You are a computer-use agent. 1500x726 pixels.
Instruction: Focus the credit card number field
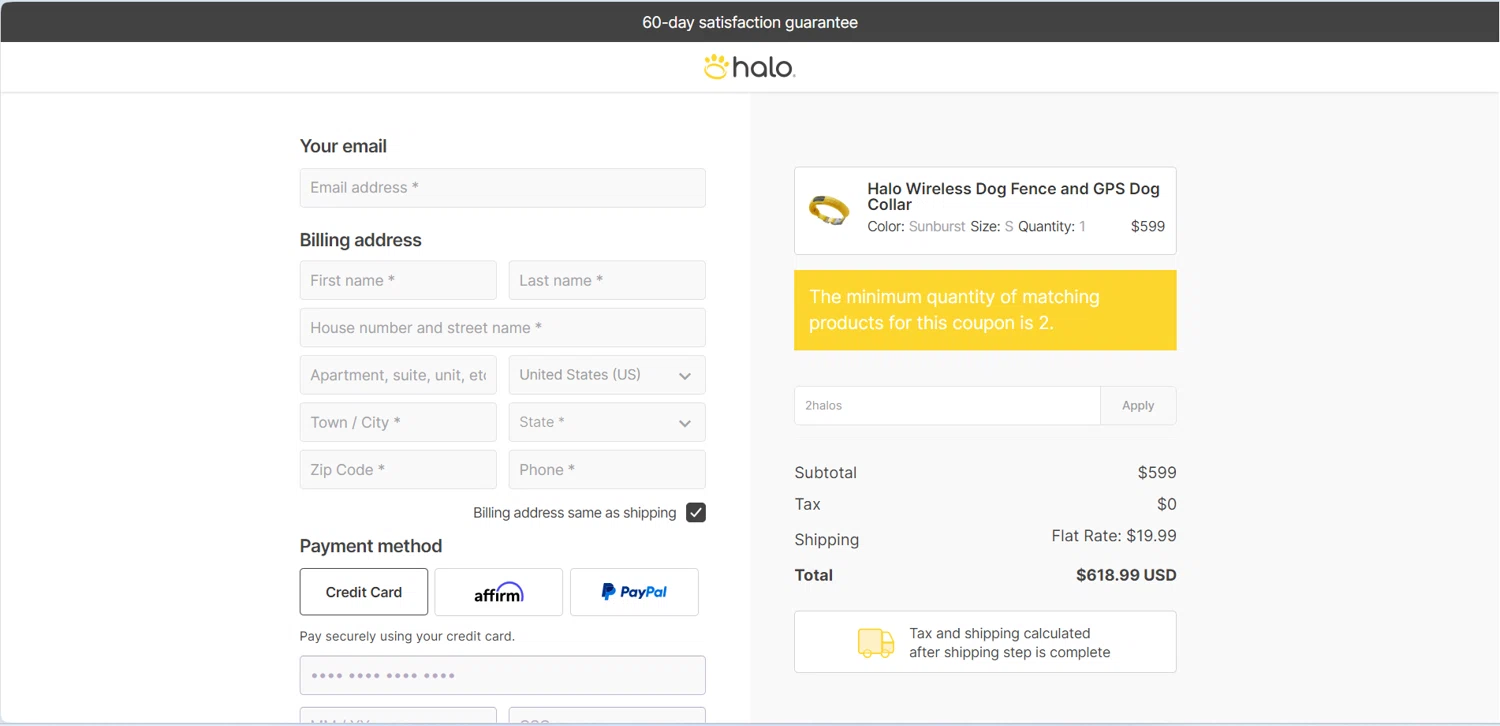pyautogui.click(x=503, y=675)
